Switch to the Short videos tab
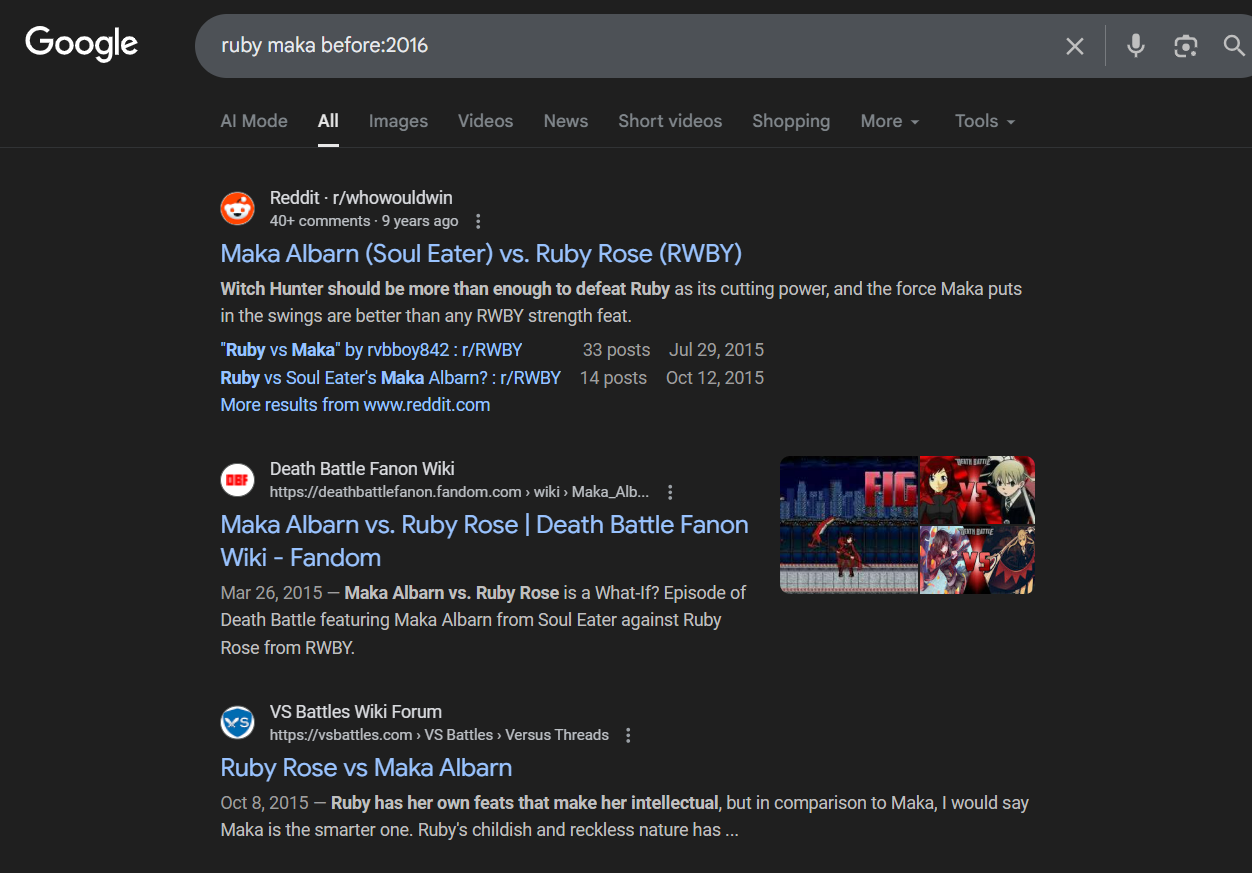This screenshot has height=873, width=1252. (x=670, y=121)
